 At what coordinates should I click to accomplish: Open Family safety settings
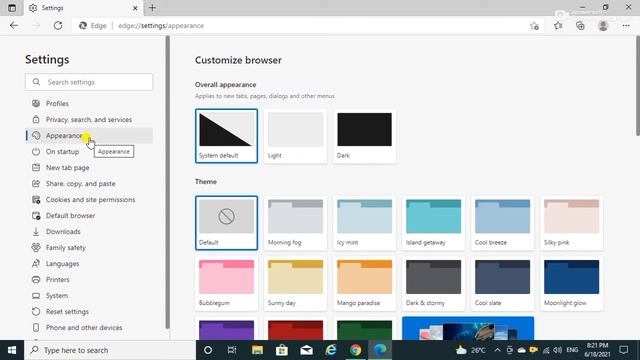tap(90, 247)
